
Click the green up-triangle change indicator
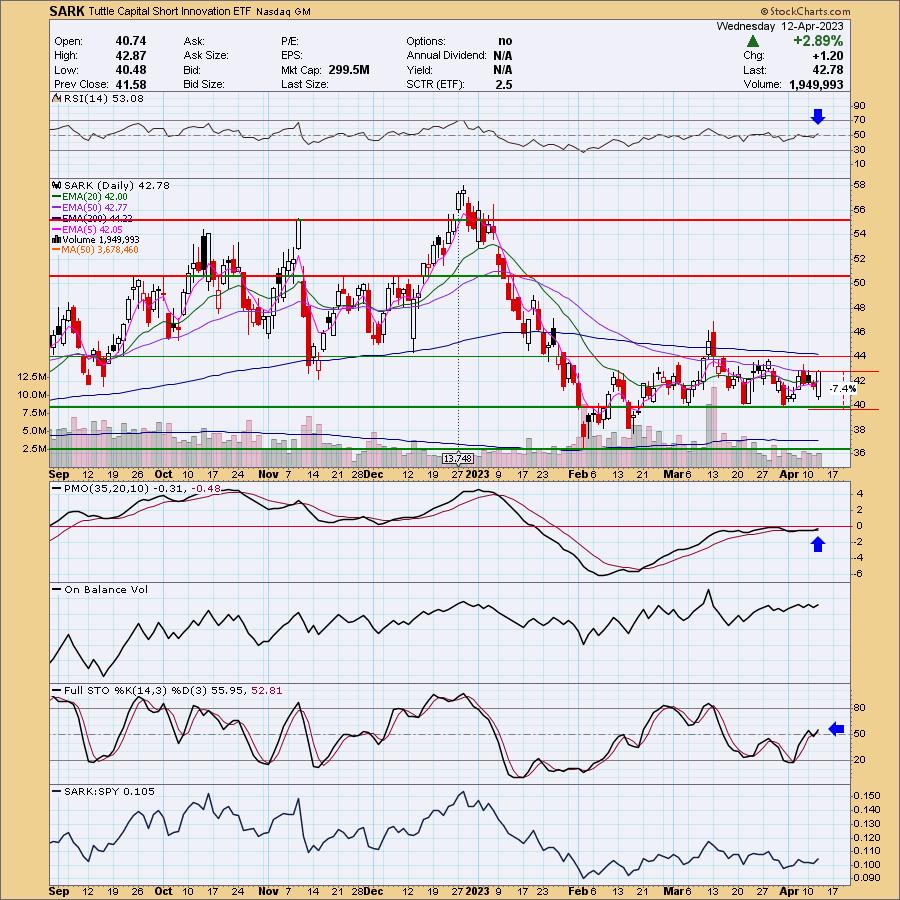[x=753, y=41]
